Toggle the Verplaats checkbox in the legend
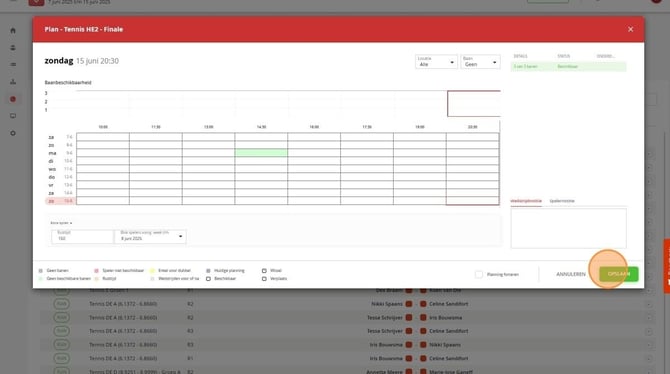This screenshot has width=670, height=374. (264, 279)
